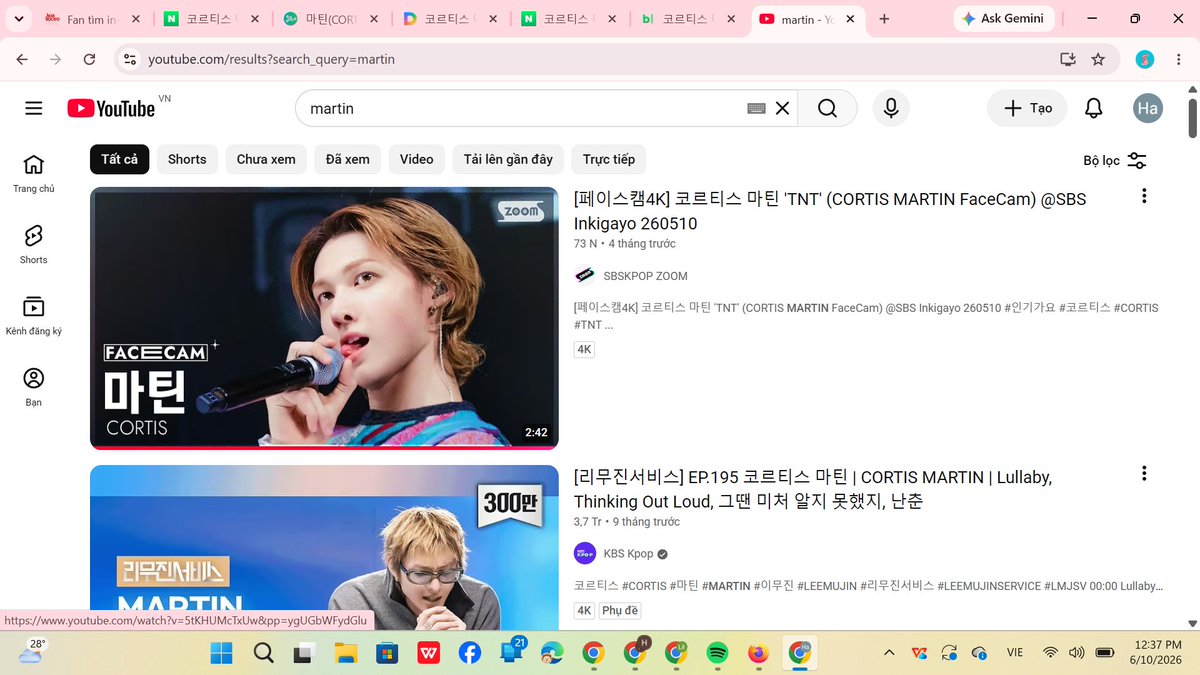
Task: Click the address bar URL
Action: 271,59
